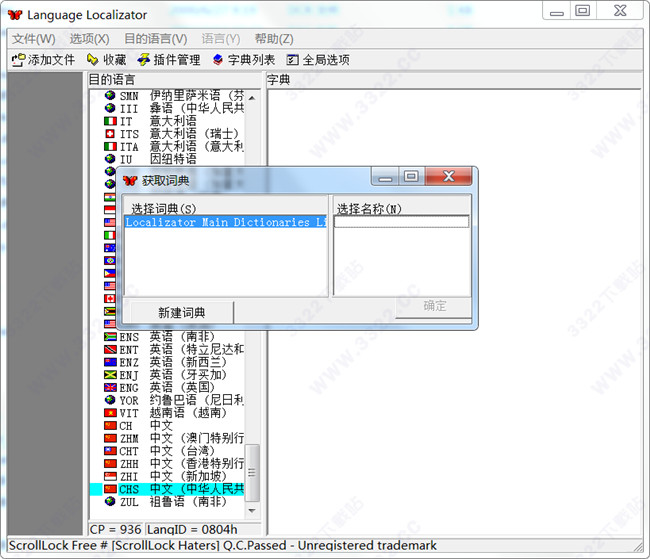
Task: Click South Africa flag of ENS row
Action: click(110, 337)
